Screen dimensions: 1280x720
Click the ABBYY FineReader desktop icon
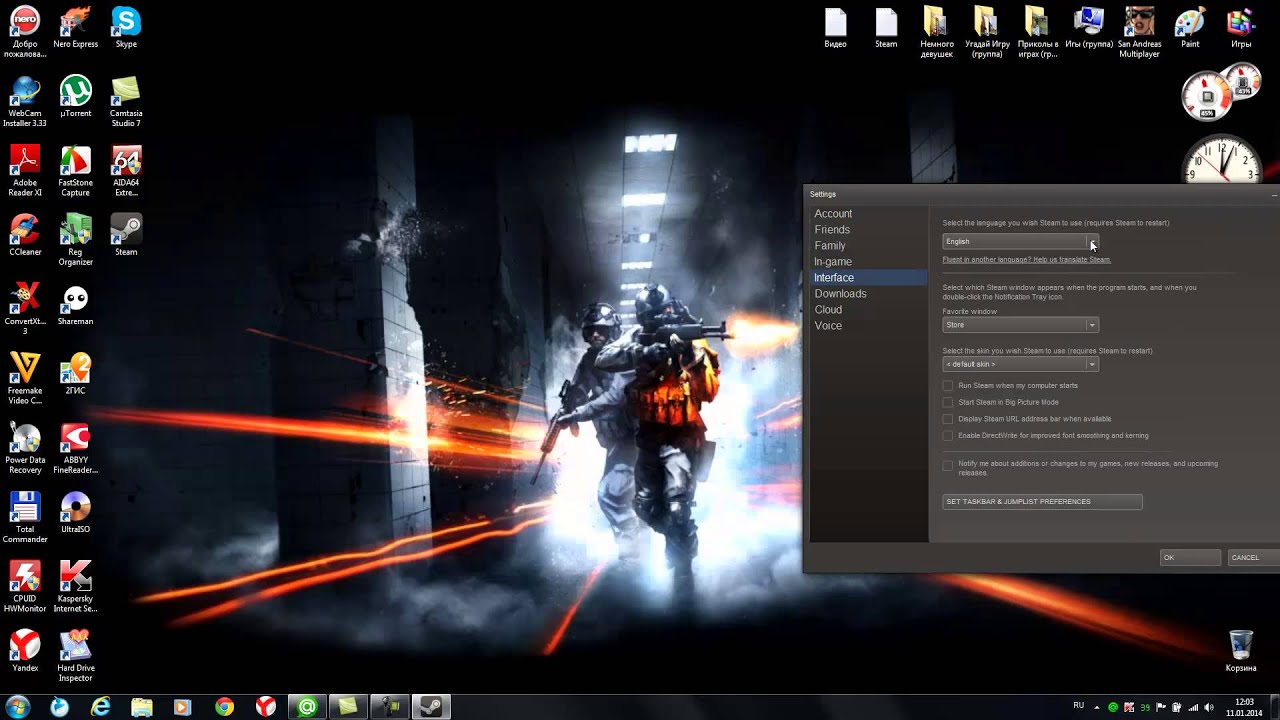[76, 447]
